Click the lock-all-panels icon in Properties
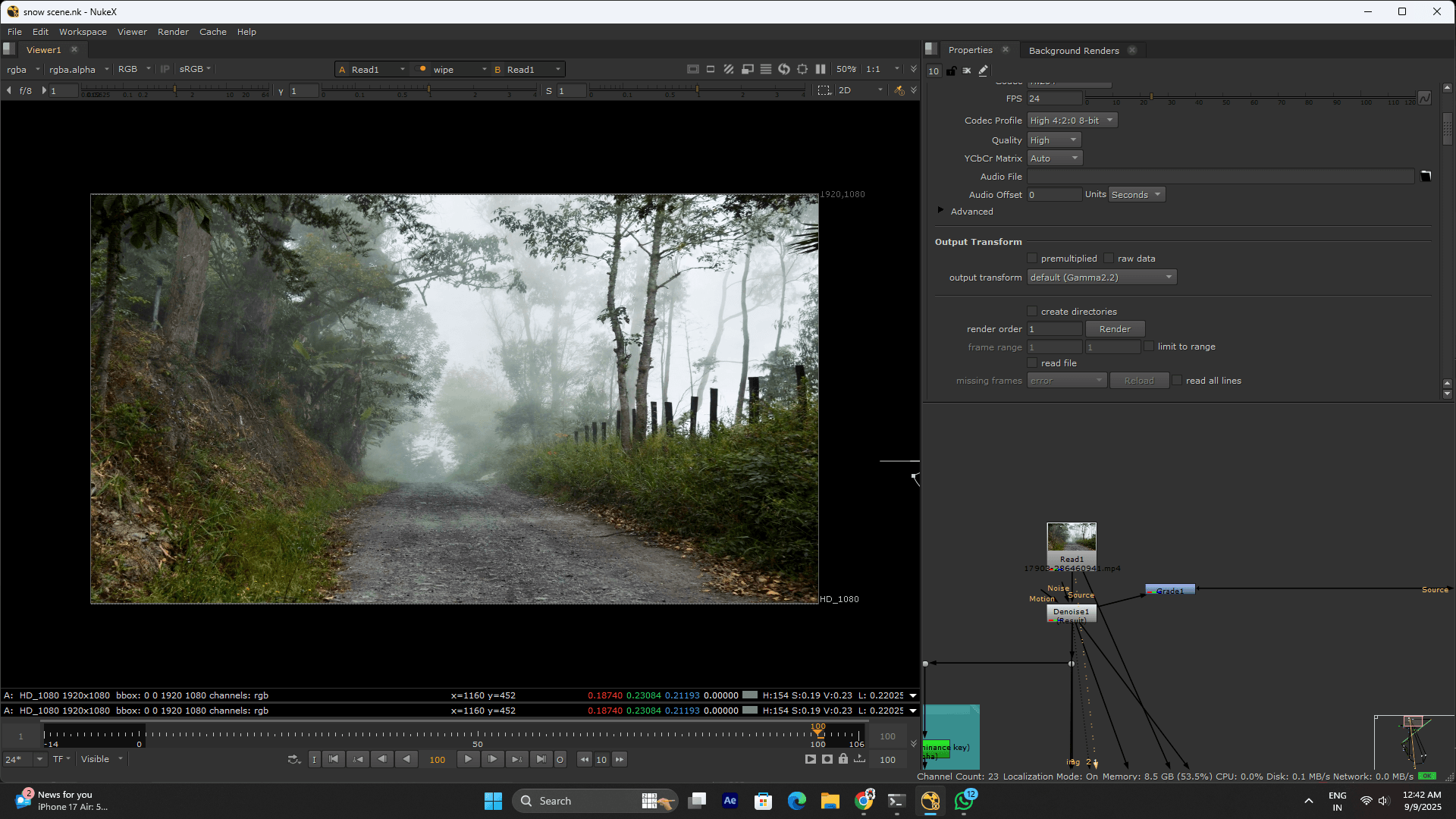Viewport: 1456px width, 819px height. click(951, 71)
